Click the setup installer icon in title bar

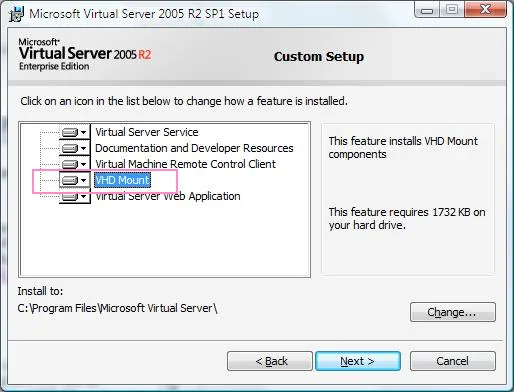[16, 14]
